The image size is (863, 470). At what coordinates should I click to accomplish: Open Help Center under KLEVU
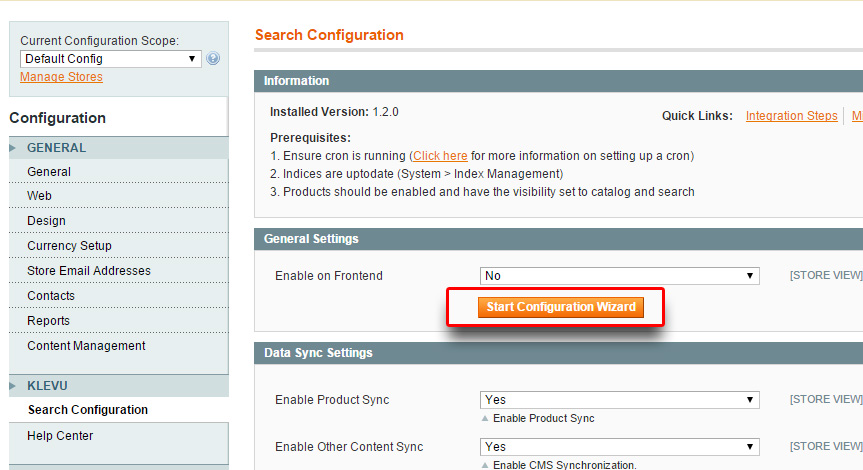(60, 436)
